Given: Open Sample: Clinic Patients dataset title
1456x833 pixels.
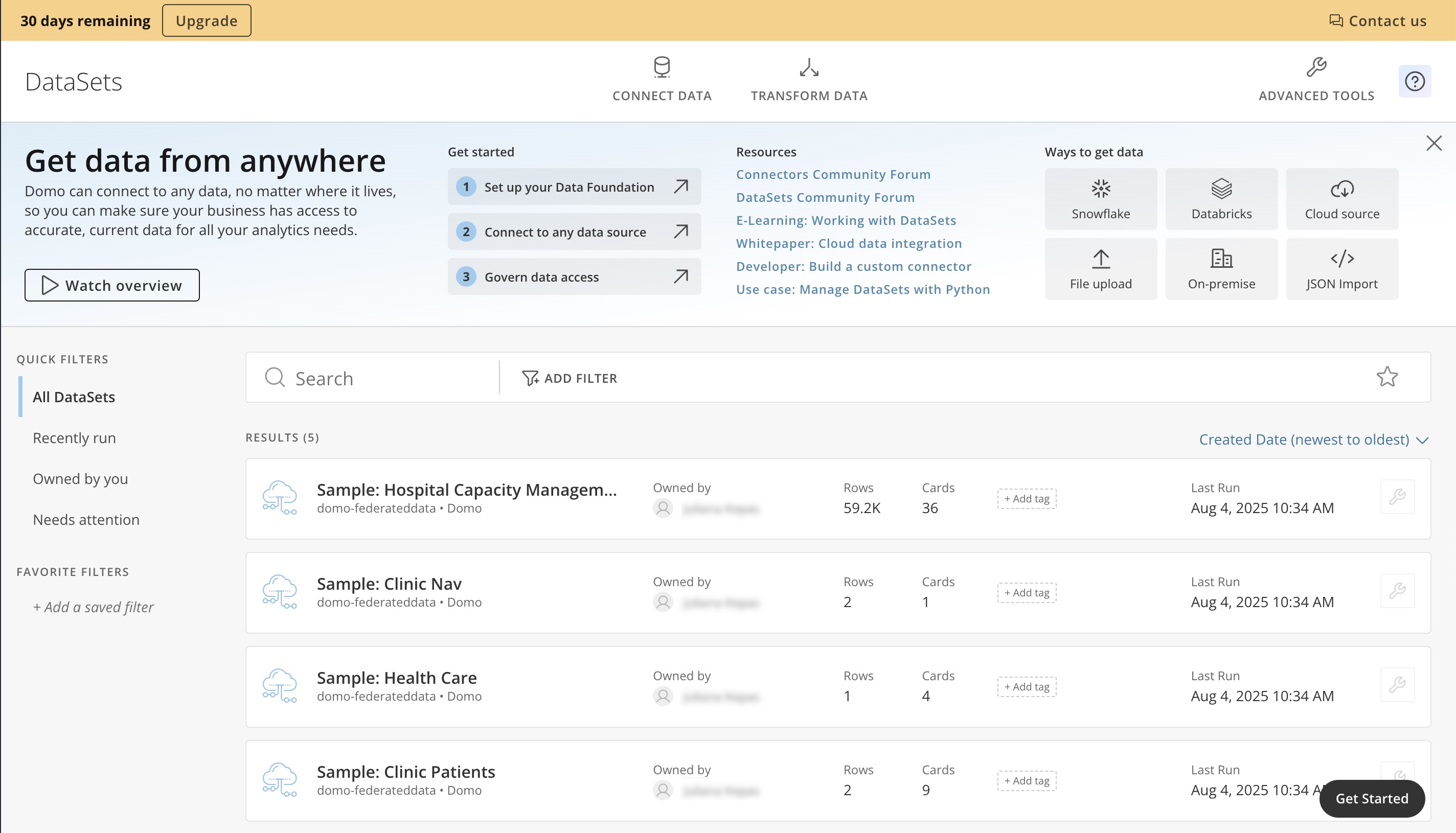Looking at the screenshot, I should point(406,772).
